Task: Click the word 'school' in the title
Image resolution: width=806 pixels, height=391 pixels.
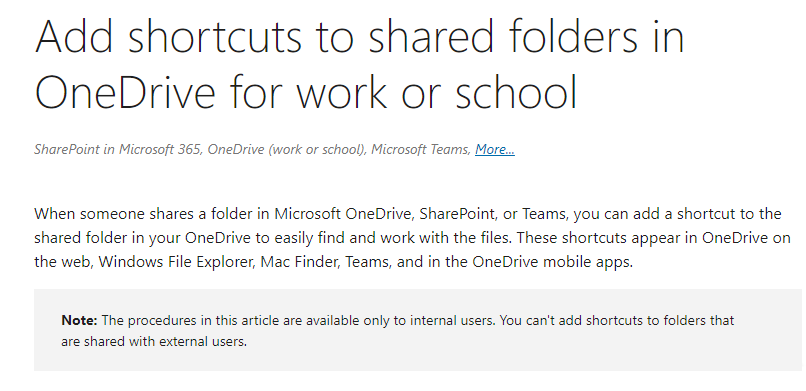Action: click(517, 91)
